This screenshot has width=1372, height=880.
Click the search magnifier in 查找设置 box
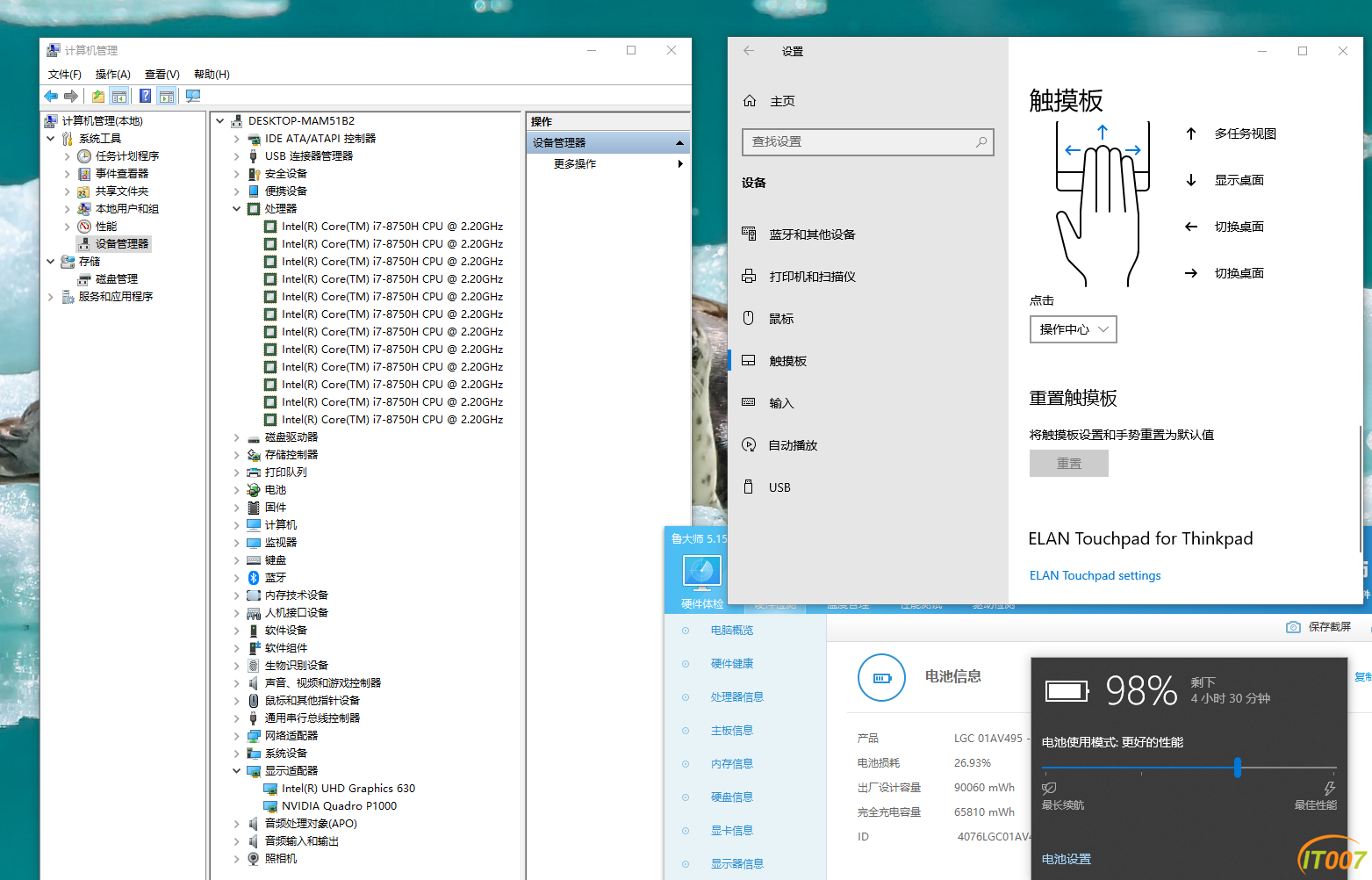(981, 141)
